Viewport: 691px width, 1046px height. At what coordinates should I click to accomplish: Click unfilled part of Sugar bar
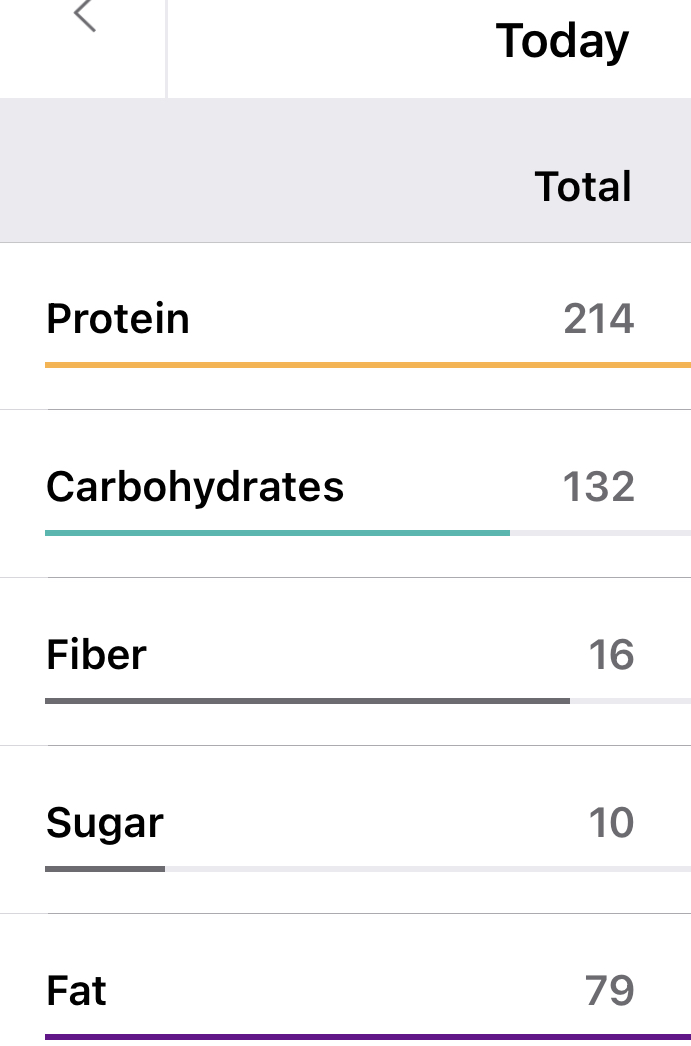(x=427, y=869)
